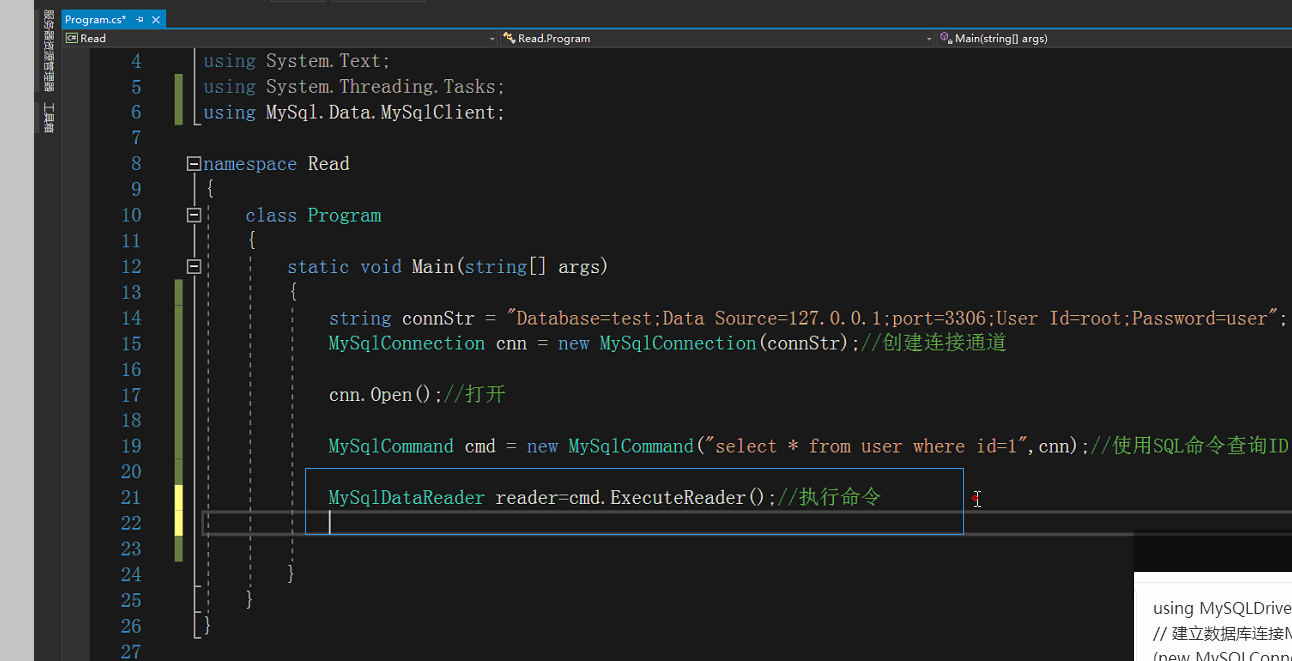Open the 服务器资源管理器 side panel tab
The image size is (1292, 661).
(x=48, y=51)
